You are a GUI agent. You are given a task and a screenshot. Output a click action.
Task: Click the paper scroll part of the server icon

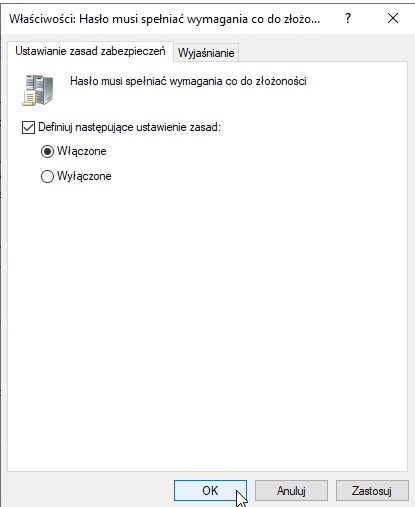pos(29,98)
